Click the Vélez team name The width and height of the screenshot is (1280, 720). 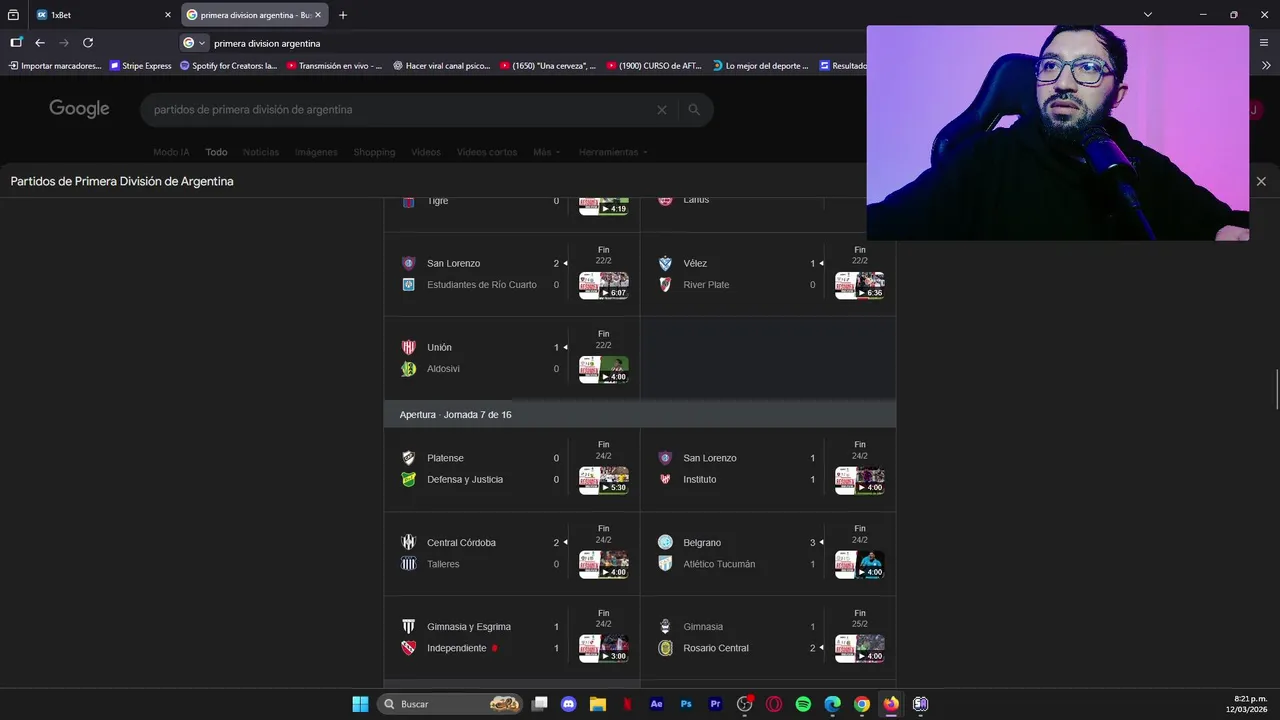pyautogui.click(x=695, y=264)
